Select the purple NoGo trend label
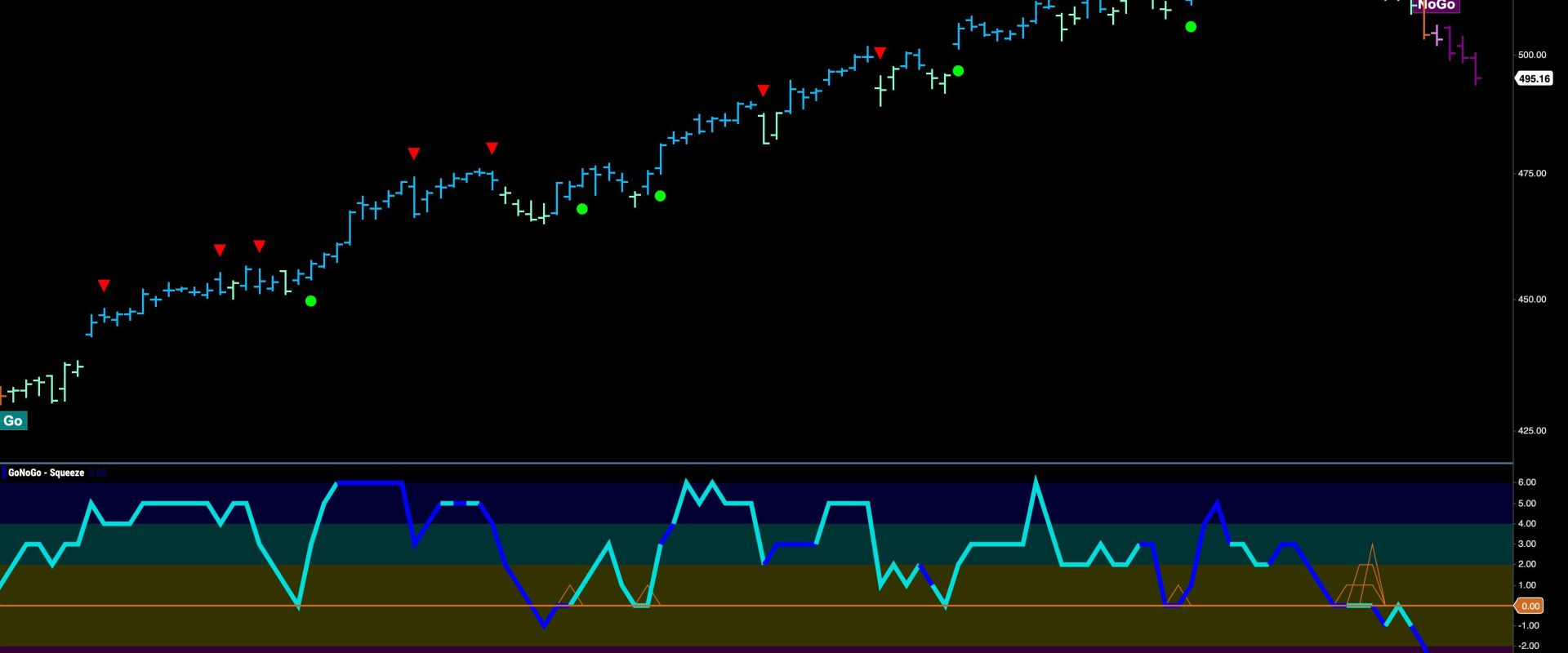Image resolution: width=1568 pixels, height=653 pixels. [x=1436, y=6]
